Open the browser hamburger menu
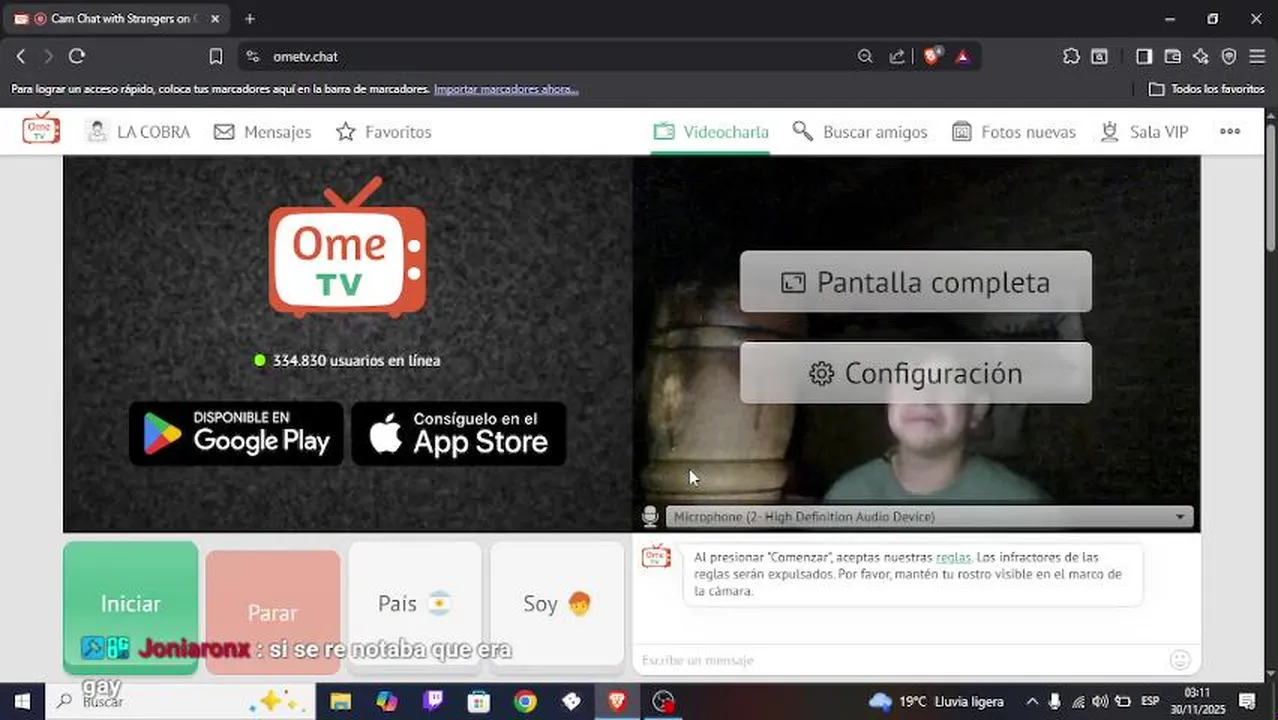Image resolution: width=1278 pixels, height=720 pixels. click(1257, 57)
